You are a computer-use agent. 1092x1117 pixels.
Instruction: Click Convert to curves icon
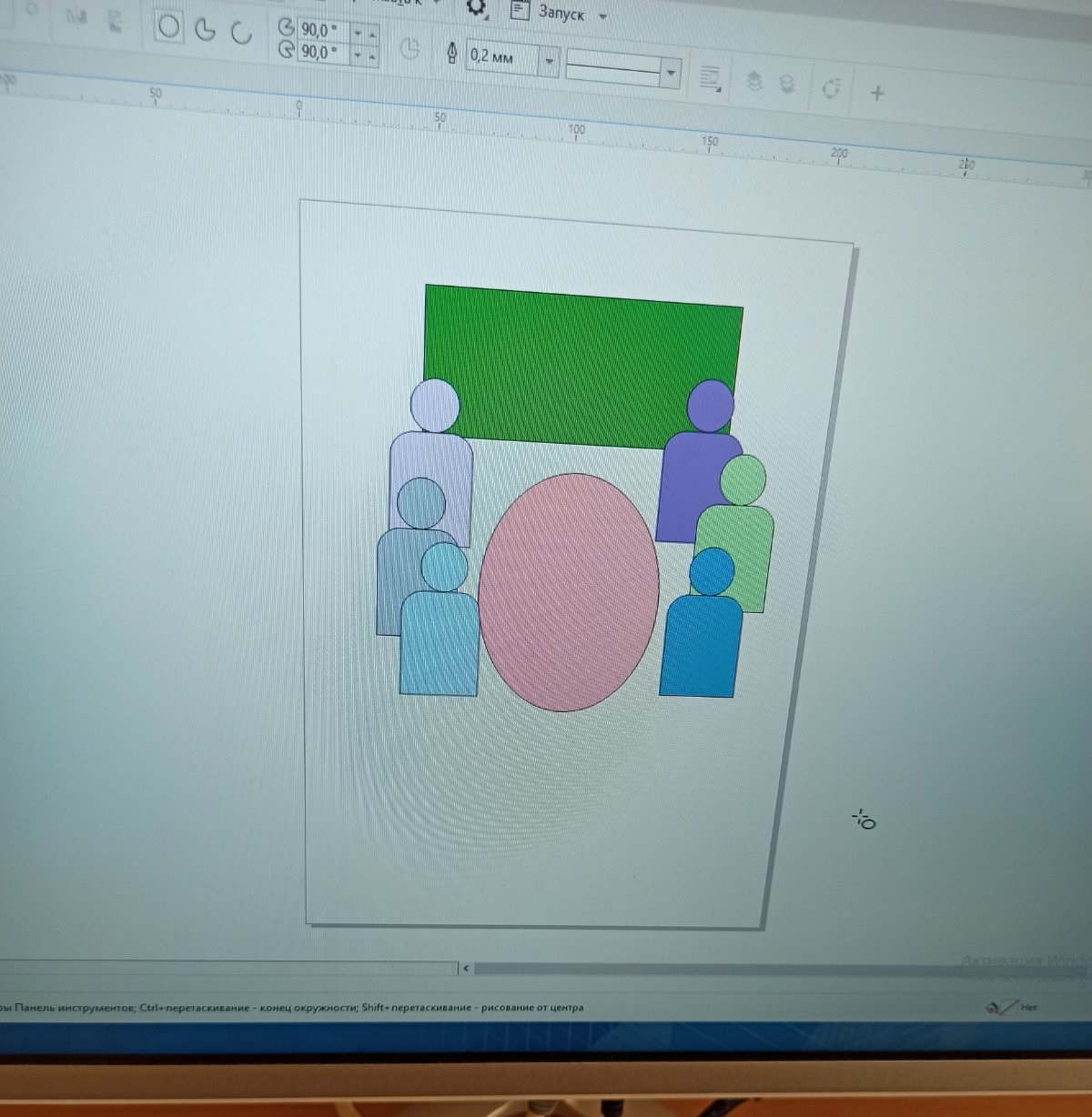pyautogui.click(x=830, y=89)
